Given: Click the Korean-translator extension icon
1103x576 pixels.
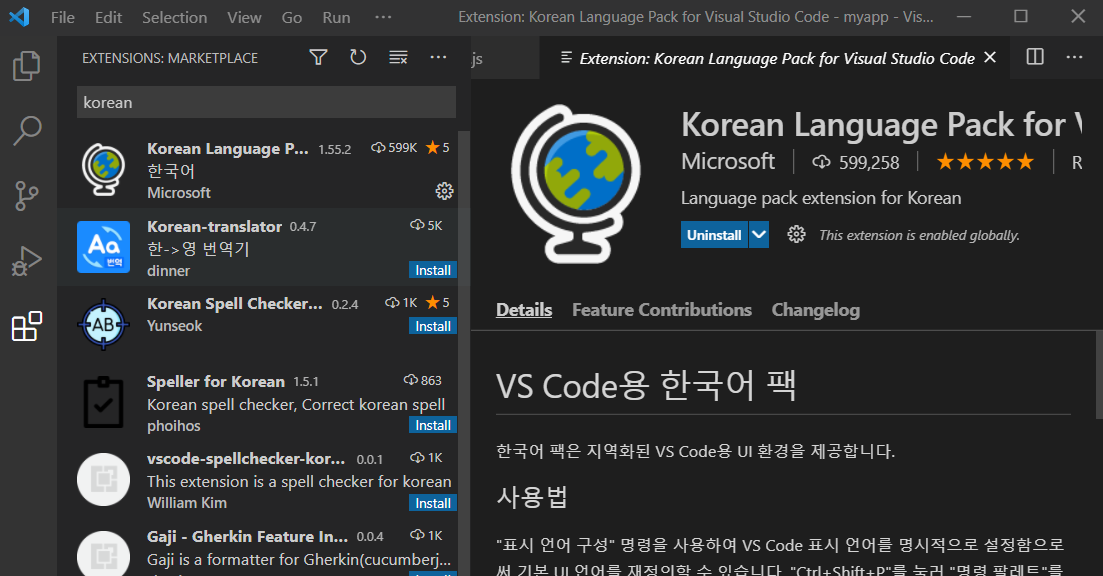Looking at the screenshot, I should [x=103, y=247].
